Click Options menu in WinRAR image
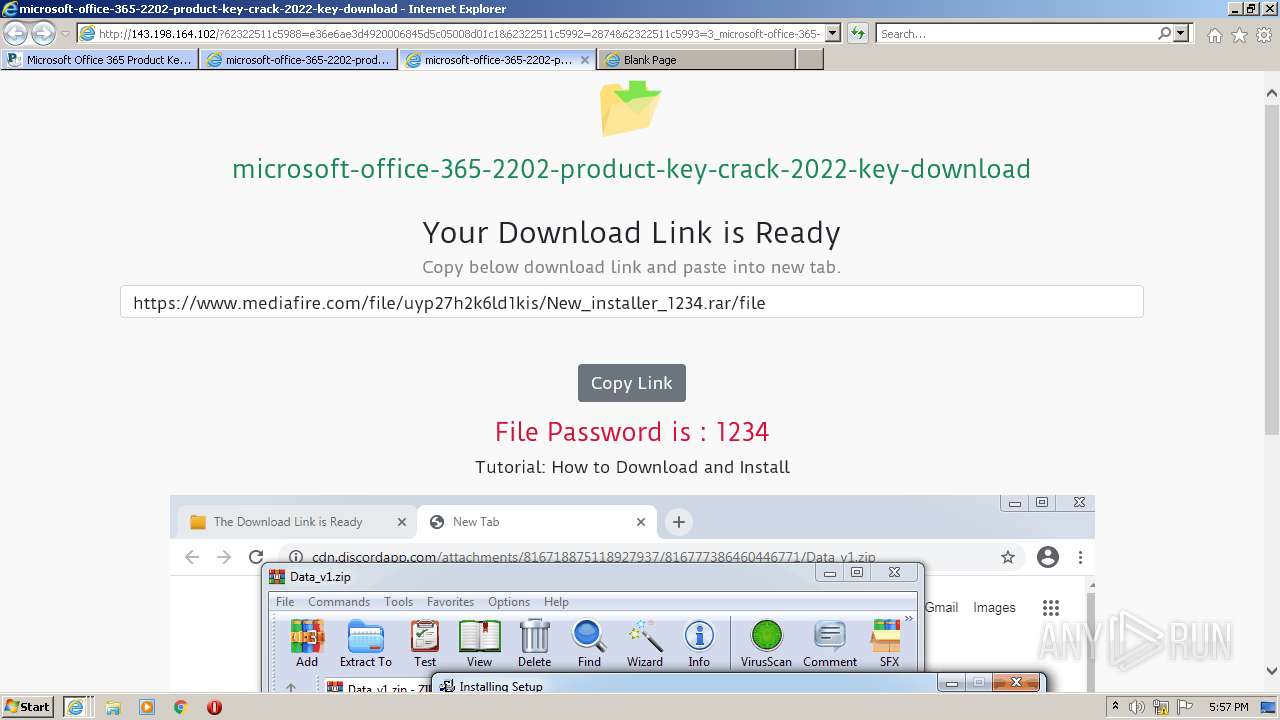The width and height of the screenshot is (1280, 720). (509, 602)
